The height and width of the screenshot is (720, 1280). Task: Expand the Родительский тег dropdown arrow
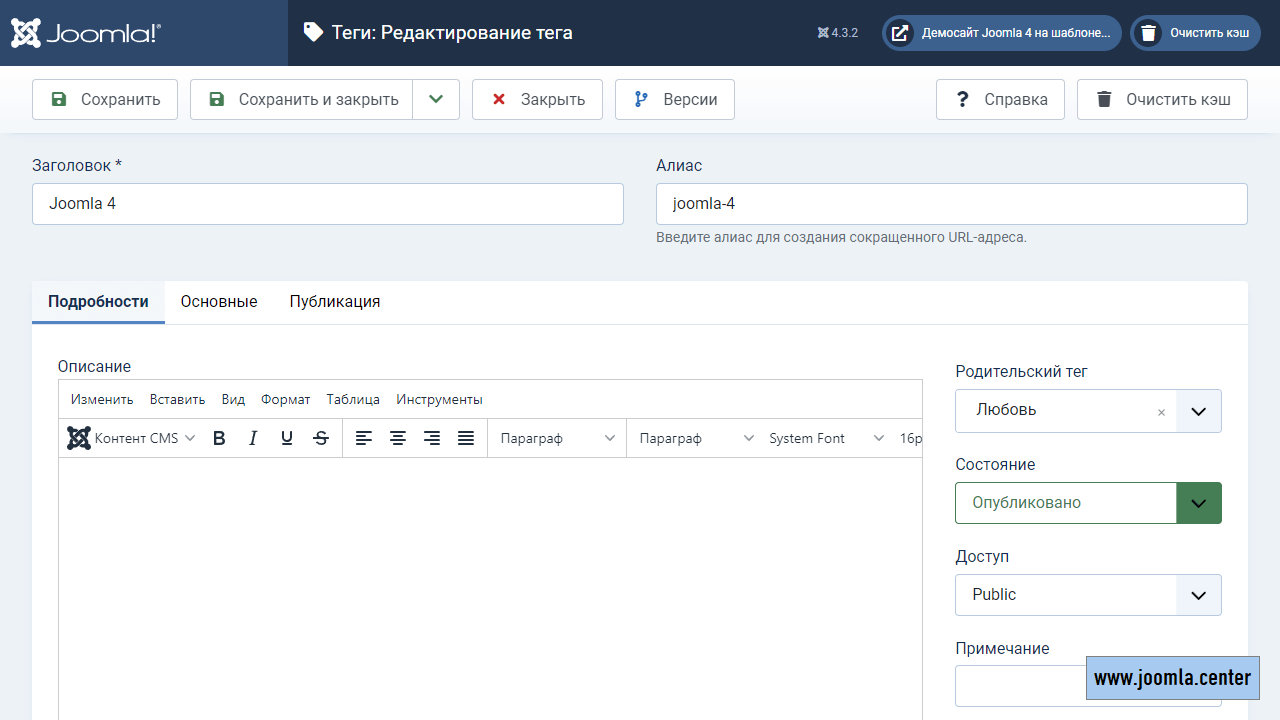click(1199, 411)
